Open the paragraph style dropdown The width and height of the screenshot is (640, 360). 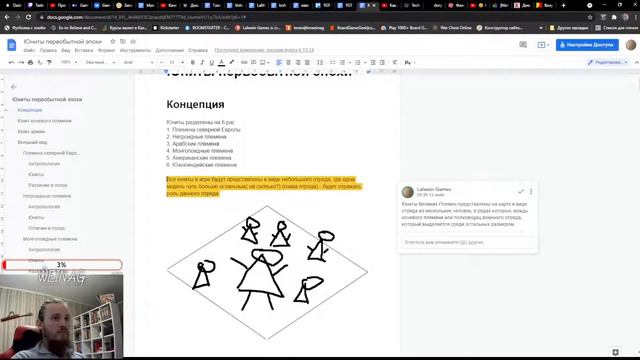[100, 62]
